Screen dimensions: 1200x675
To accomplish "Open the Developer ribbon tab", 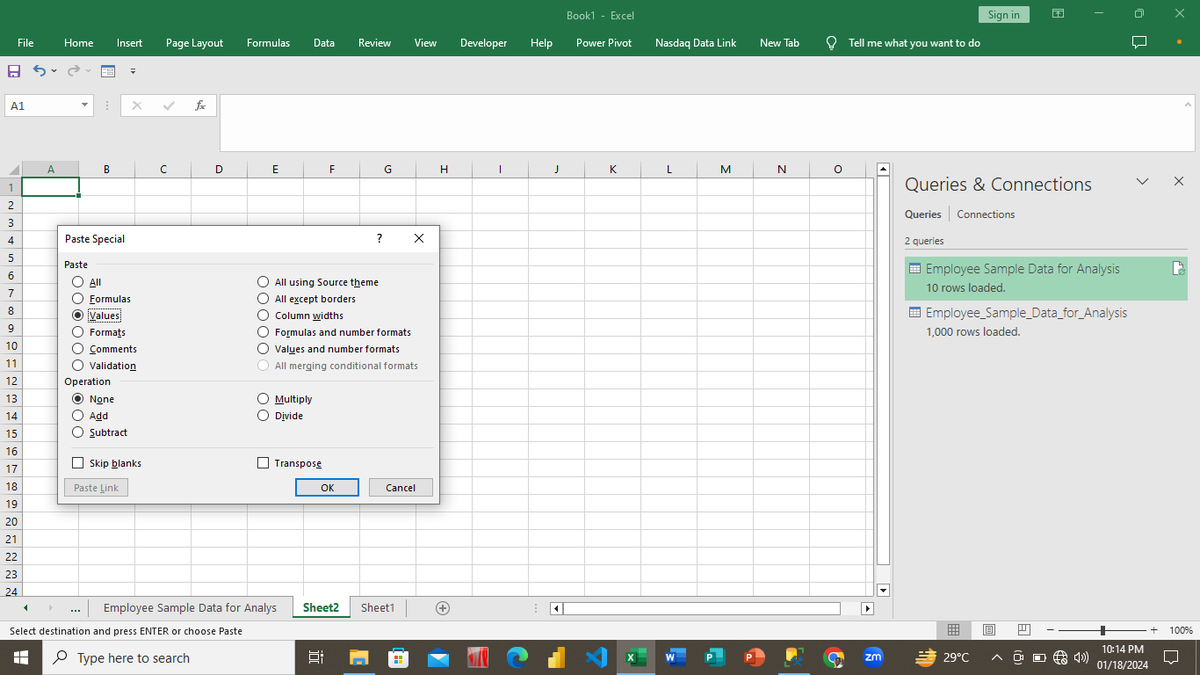I will tap(483, 43).
